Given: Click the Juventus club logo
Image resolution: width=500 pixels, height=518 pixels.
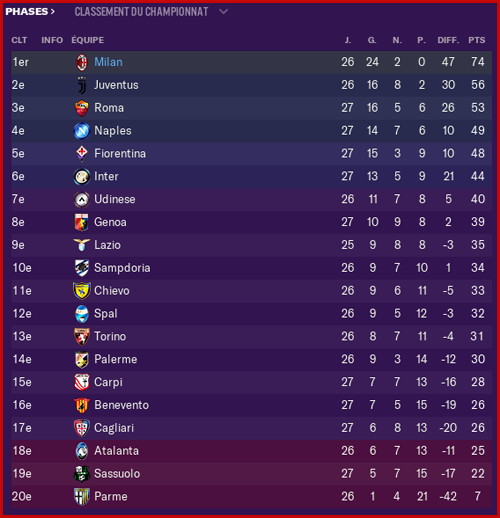Looking at the screenshot, I should tap(82, 85).
